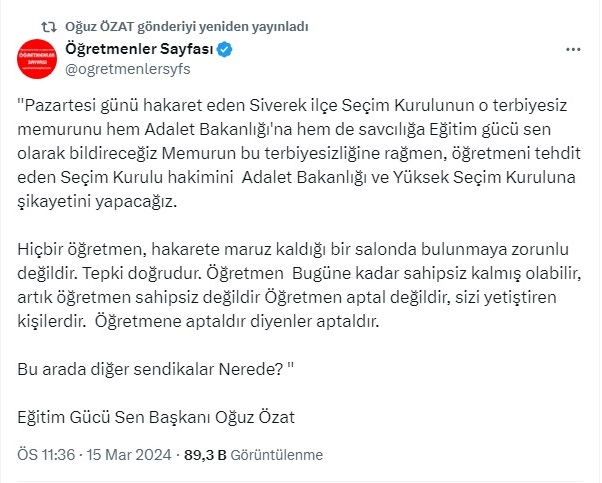Open the Öğretmenler Sayfası profile avatar
Screen dimensions: 602x483
[36, 59]
